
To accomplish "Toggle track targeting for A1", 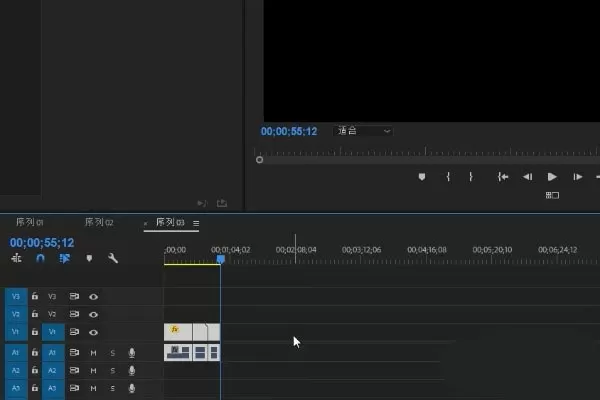I will (x=53, y=353).
